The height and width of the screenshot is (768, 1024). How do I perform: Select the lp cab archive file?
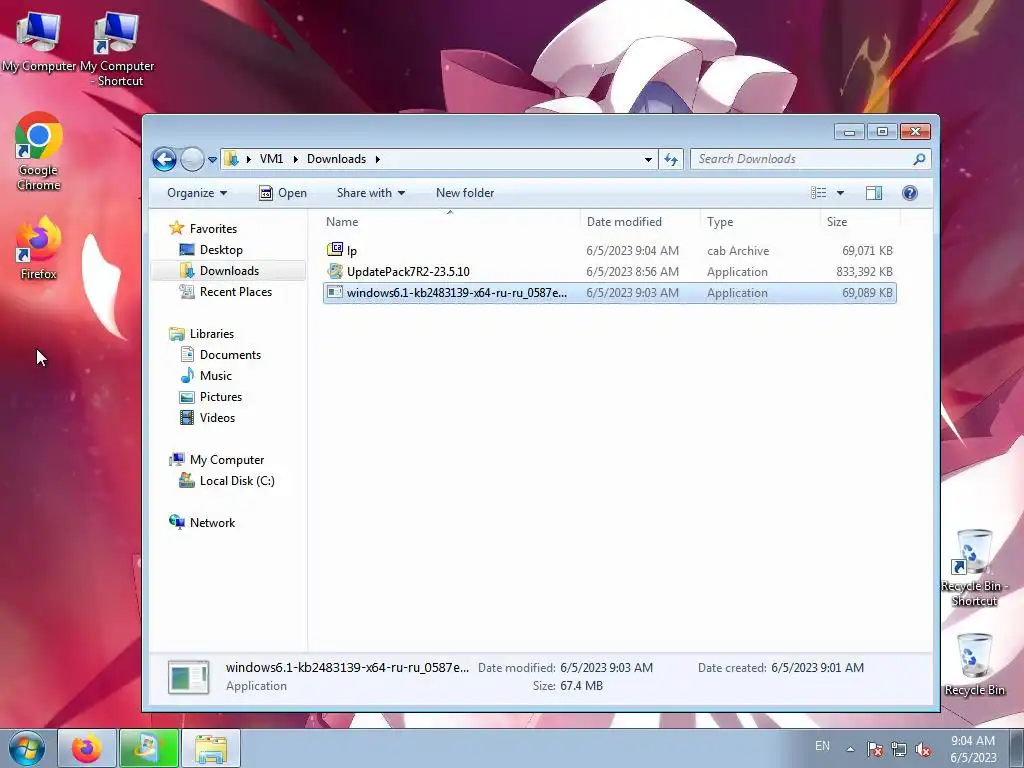609,250
